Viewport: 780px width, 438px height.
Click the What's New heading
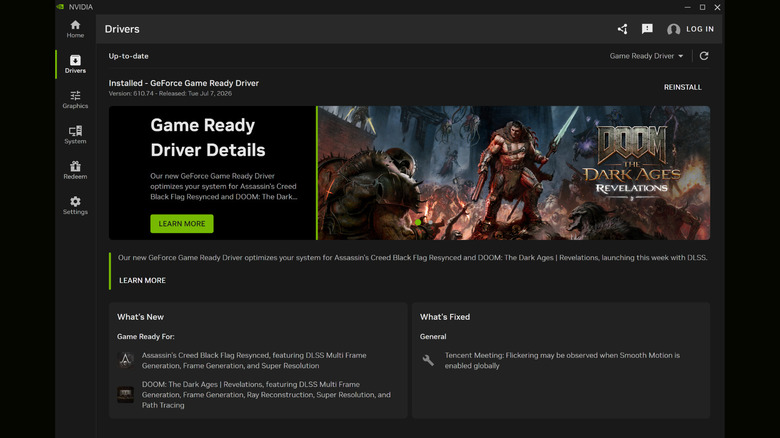point(140,317)
